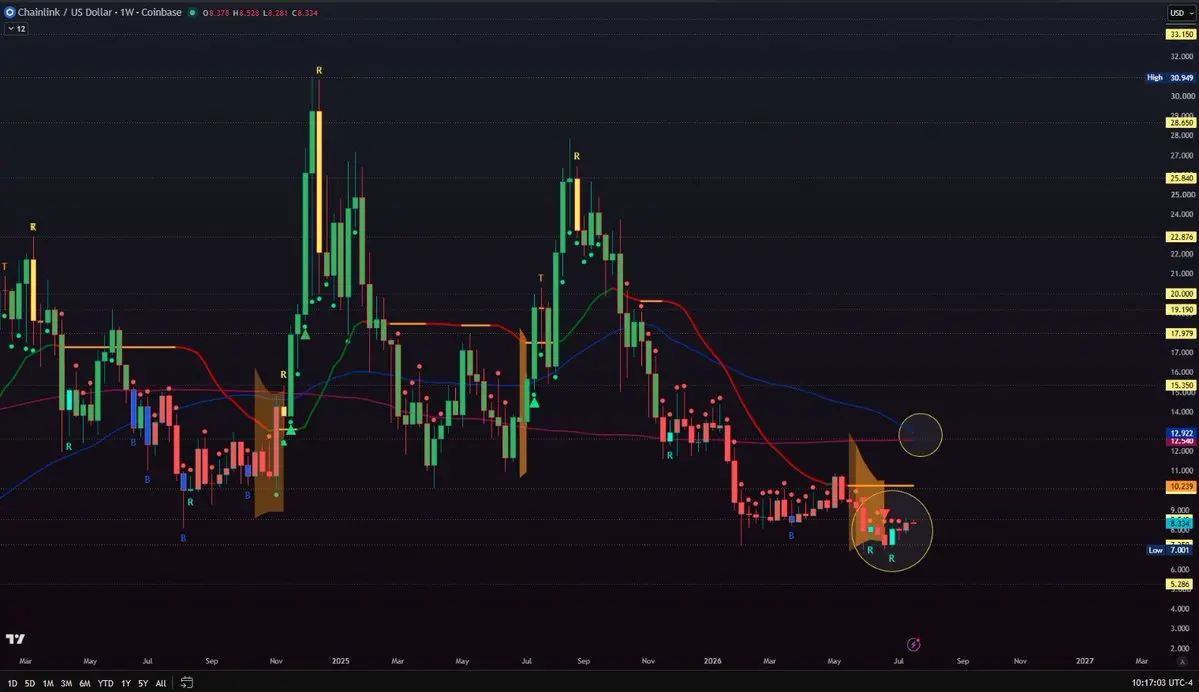Collapse the indicator legend showing 12
Viewport: 1199px width, 692px height.
click(16, 28)
